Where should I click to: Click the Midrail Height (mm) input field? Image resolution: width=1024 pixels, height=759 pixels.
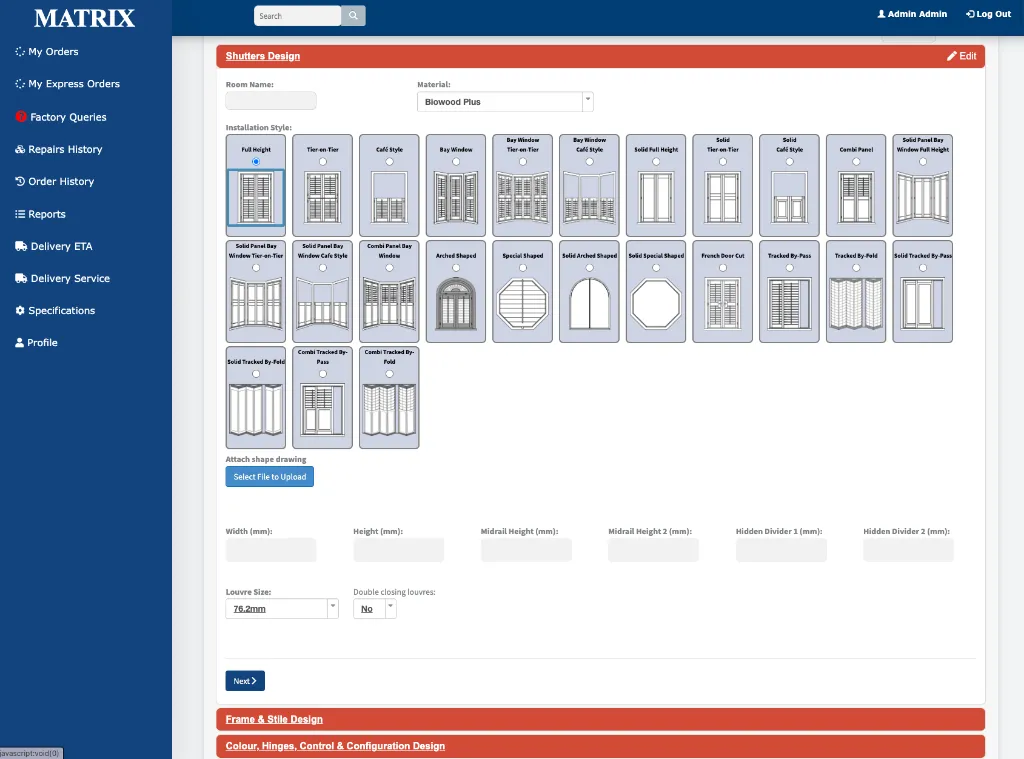click(x=526, y=550)
